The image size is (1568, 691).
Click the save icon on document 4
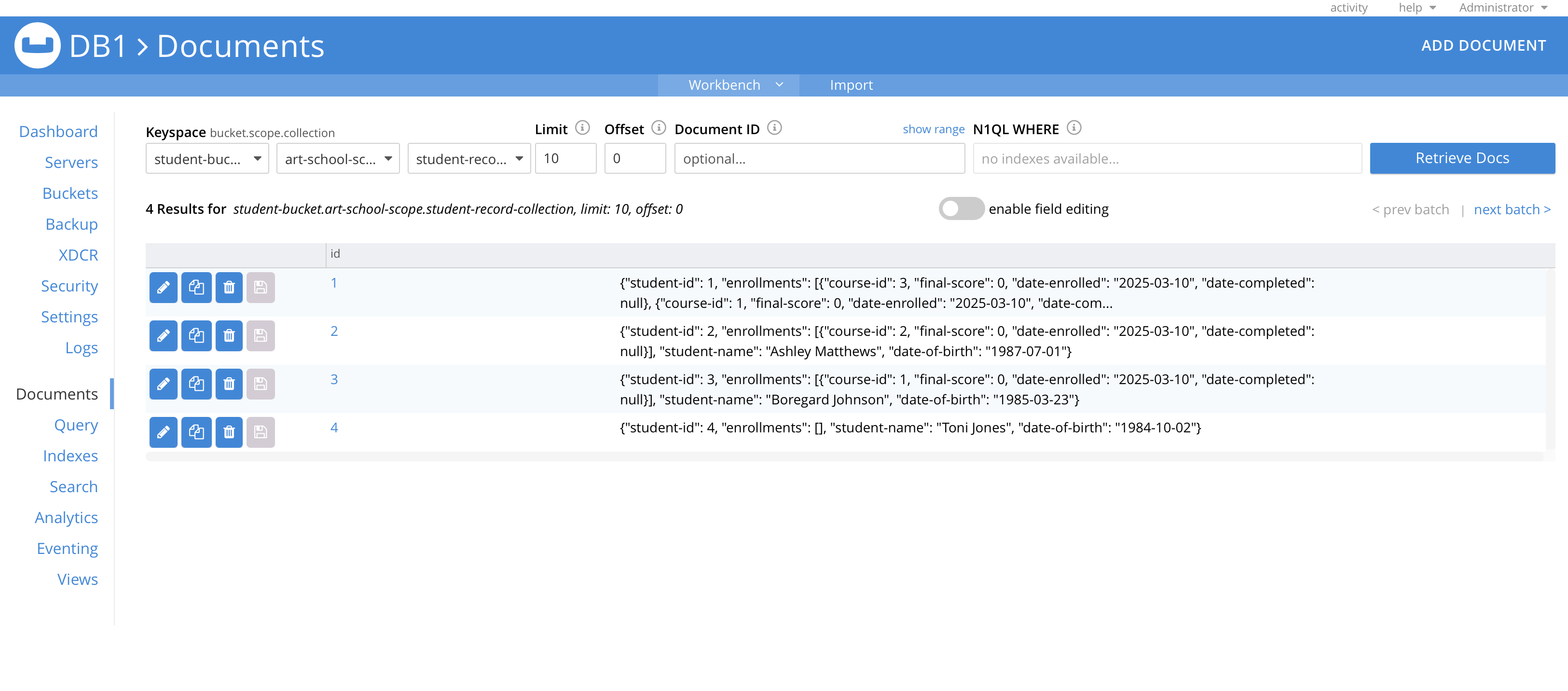coord(261,432)
